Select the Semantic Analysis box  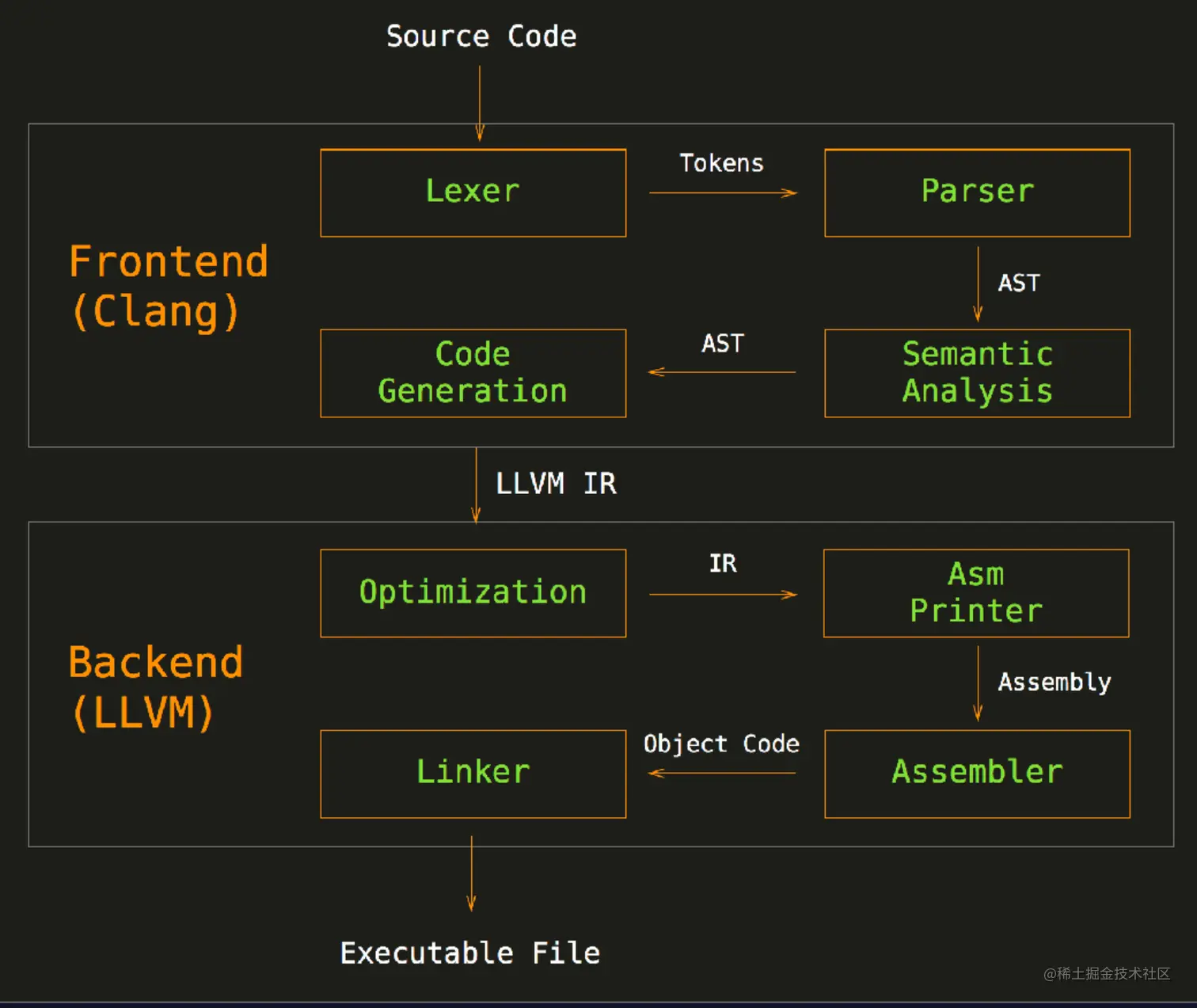coord(977,373)
